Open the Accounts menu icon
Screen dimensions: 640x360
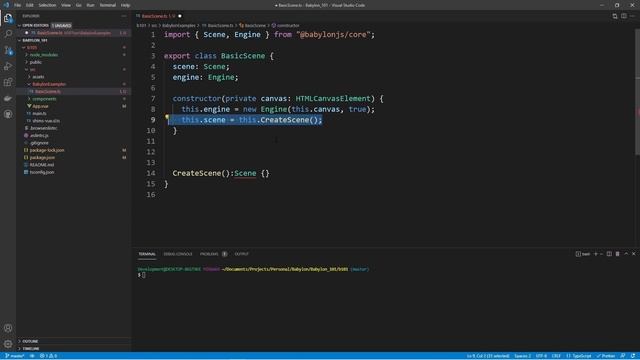[x=8, y=328]
